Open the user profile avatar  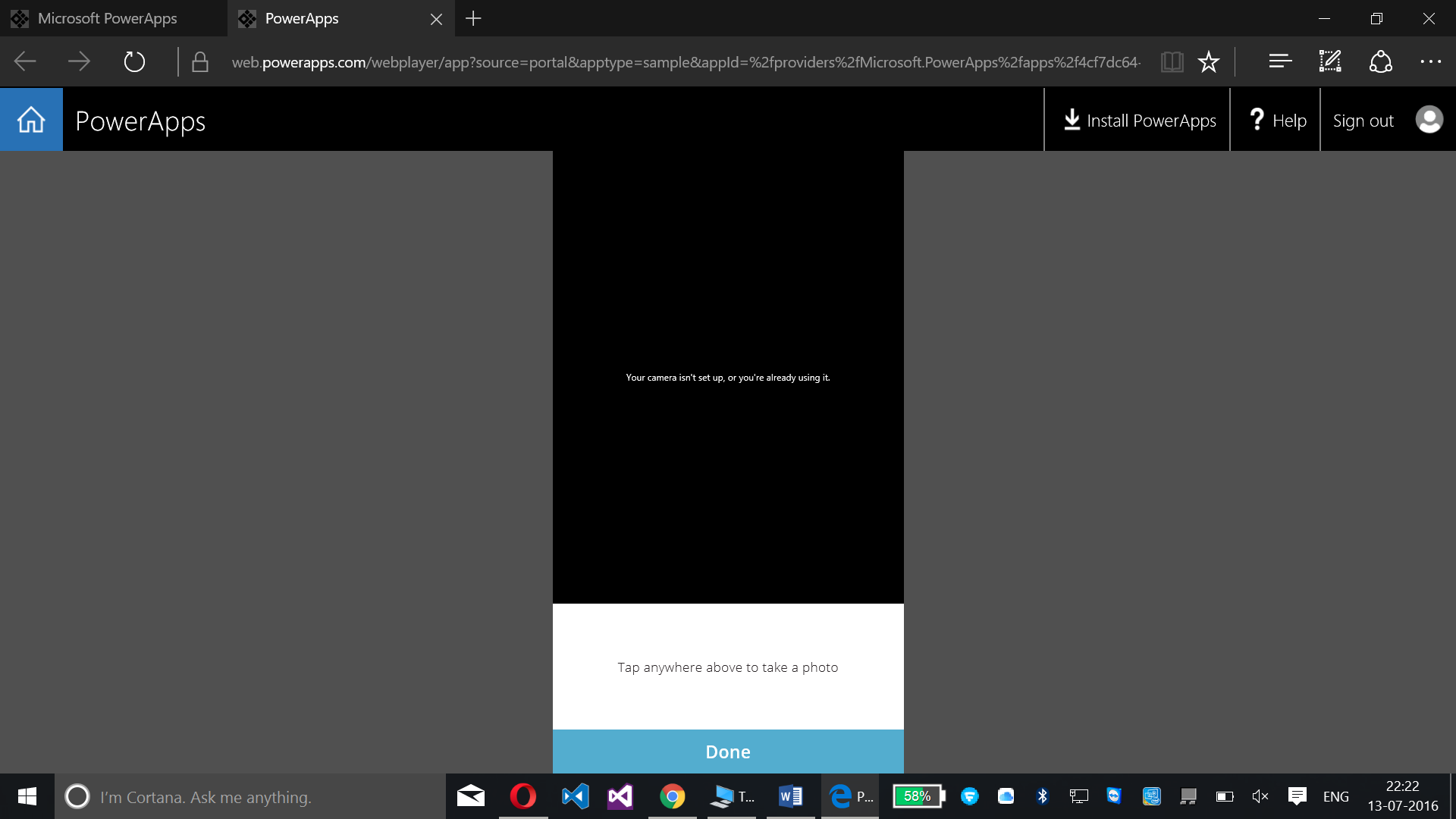(1429, 120)
